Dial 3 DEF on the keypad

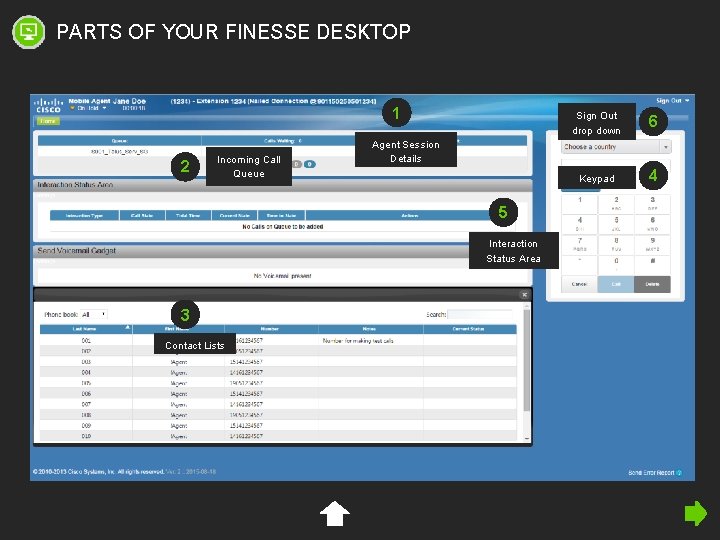pyautogui.click(x=652, y=204)
